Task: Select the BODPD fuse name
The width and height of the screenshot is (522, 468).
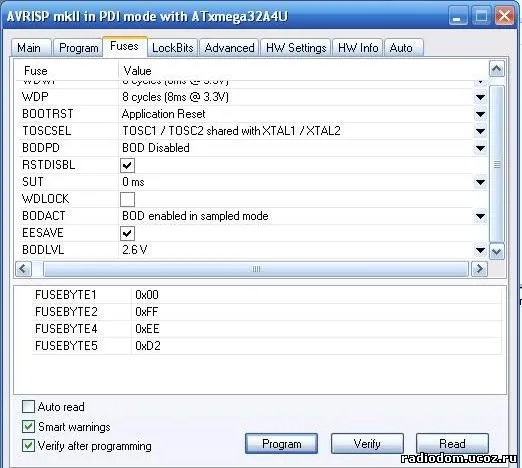Action: 41,148
